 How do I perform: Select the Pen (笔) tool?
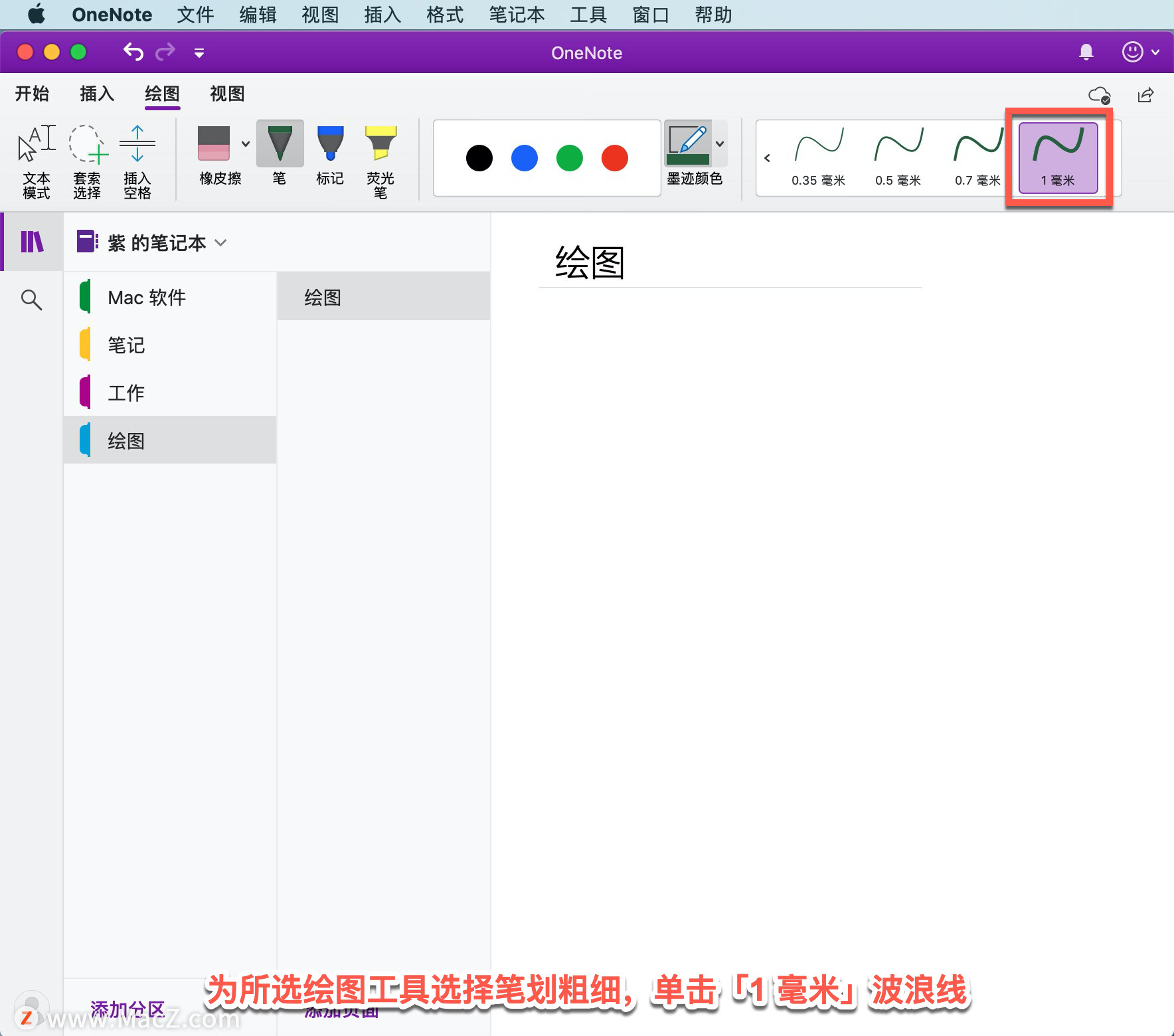click(280, 154)
